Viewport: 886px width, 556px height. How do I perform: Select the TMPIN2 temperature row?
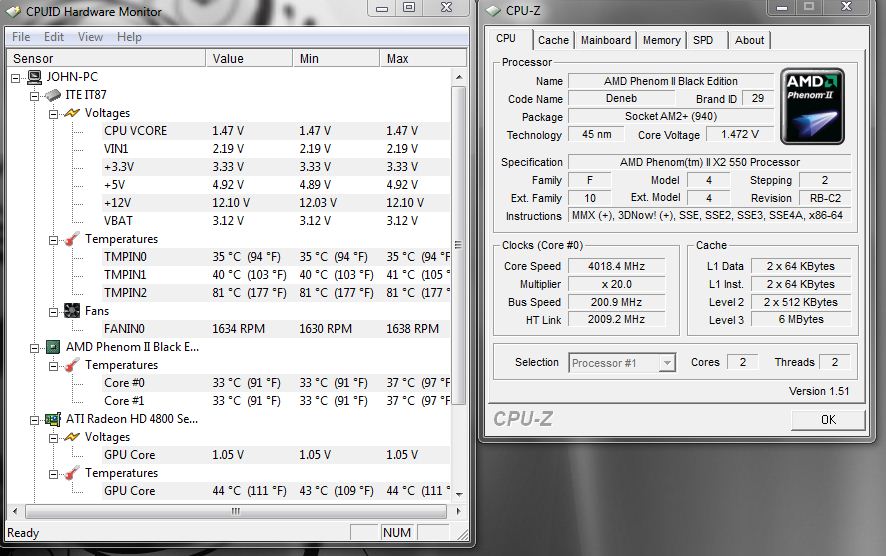coord(275,293)
